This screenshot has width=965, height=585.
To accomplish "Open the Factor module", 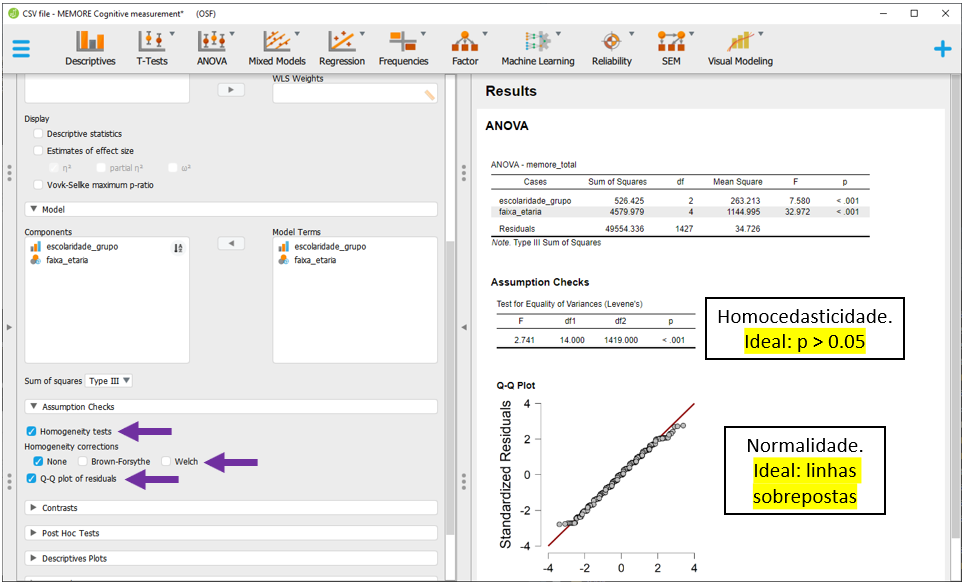I will pyautogui.click(x=465, y=49).
